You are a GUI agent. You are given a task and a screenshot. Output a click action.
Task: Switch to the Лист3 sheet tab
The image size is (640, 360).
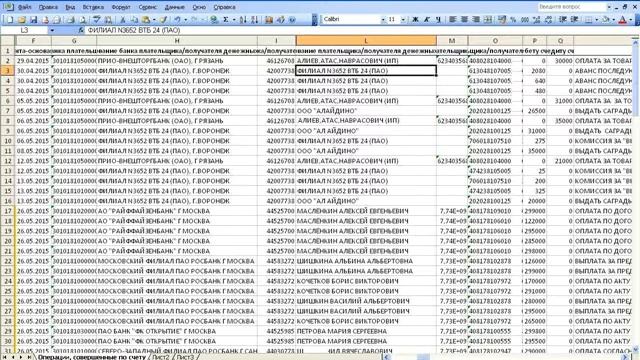click(185, 357)
